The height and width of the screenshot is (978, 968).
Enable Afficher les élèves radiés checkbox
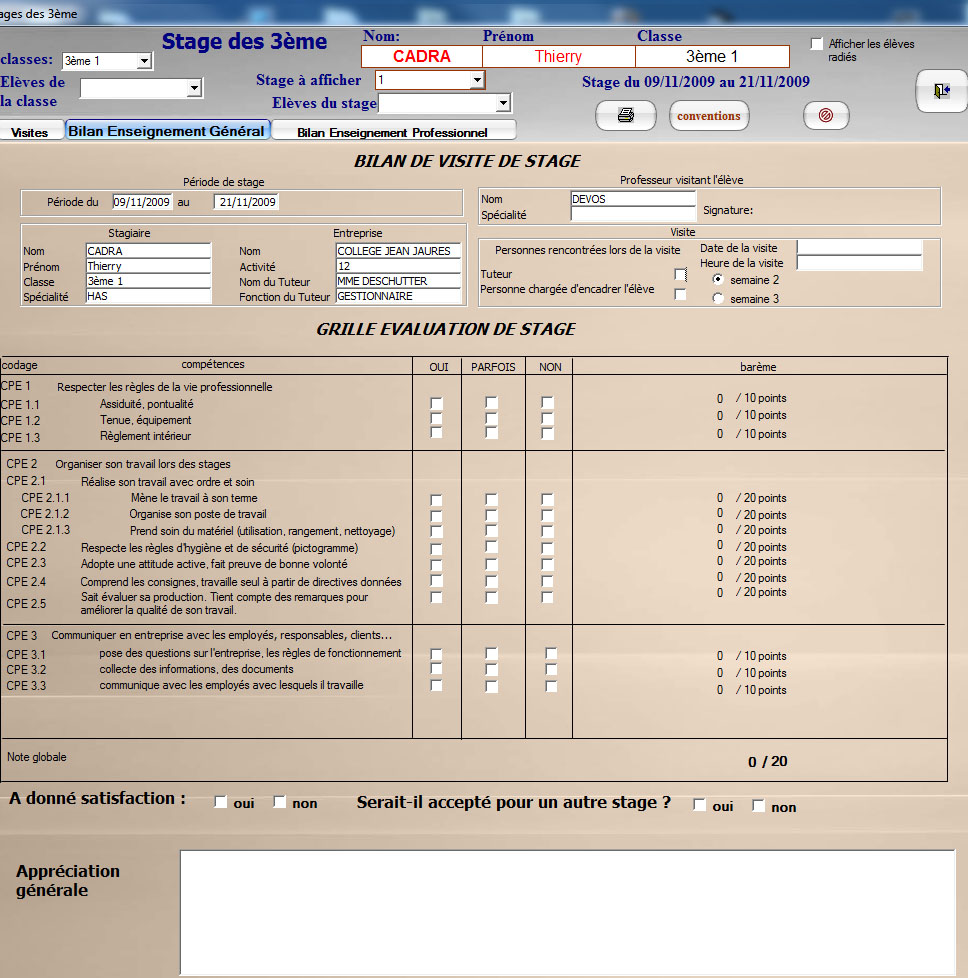click(x=817, y=44)
